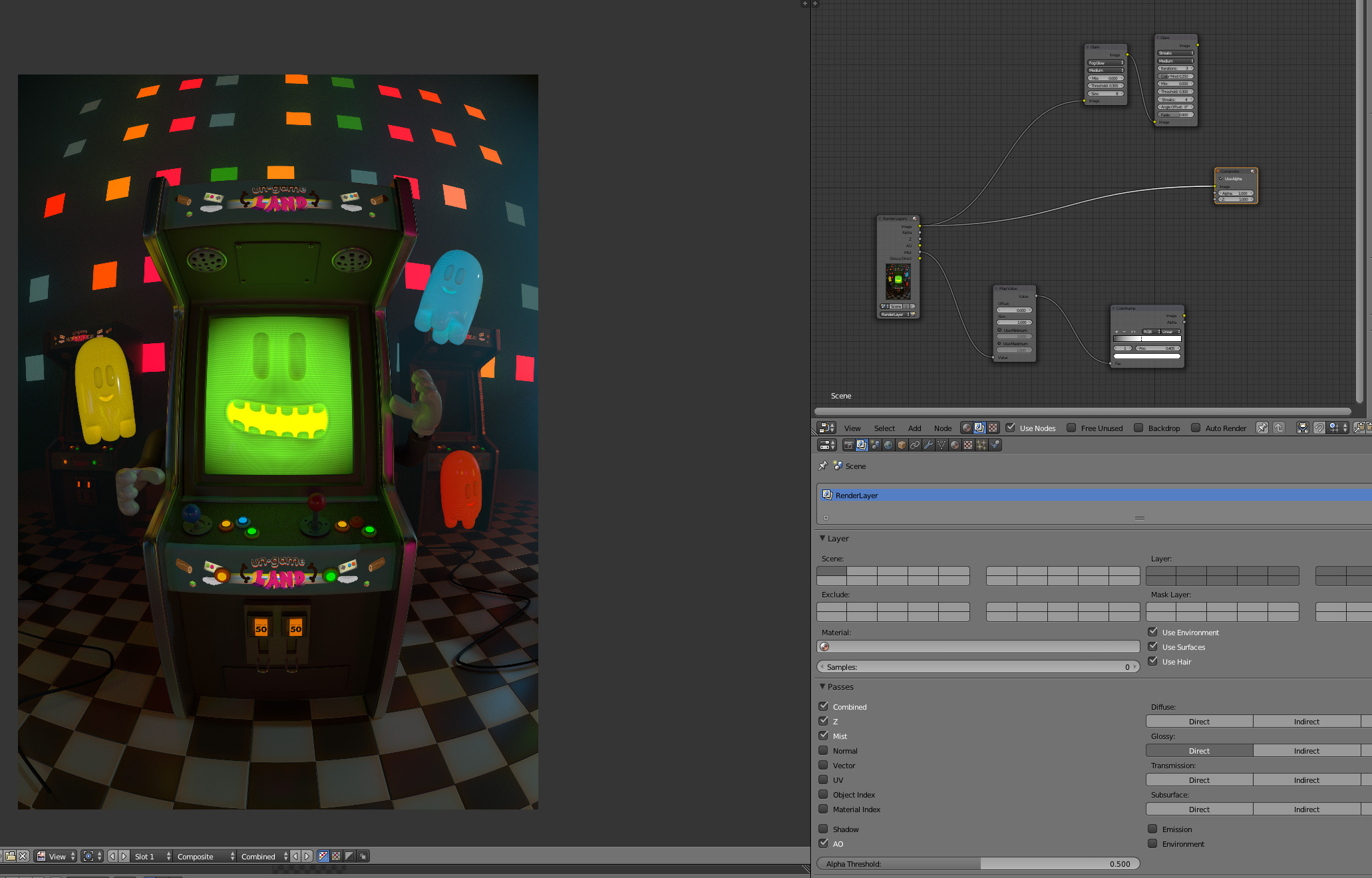Click previous render slot arrow before Slot 1
1372x878 pixels.
[x=112, y=856]
